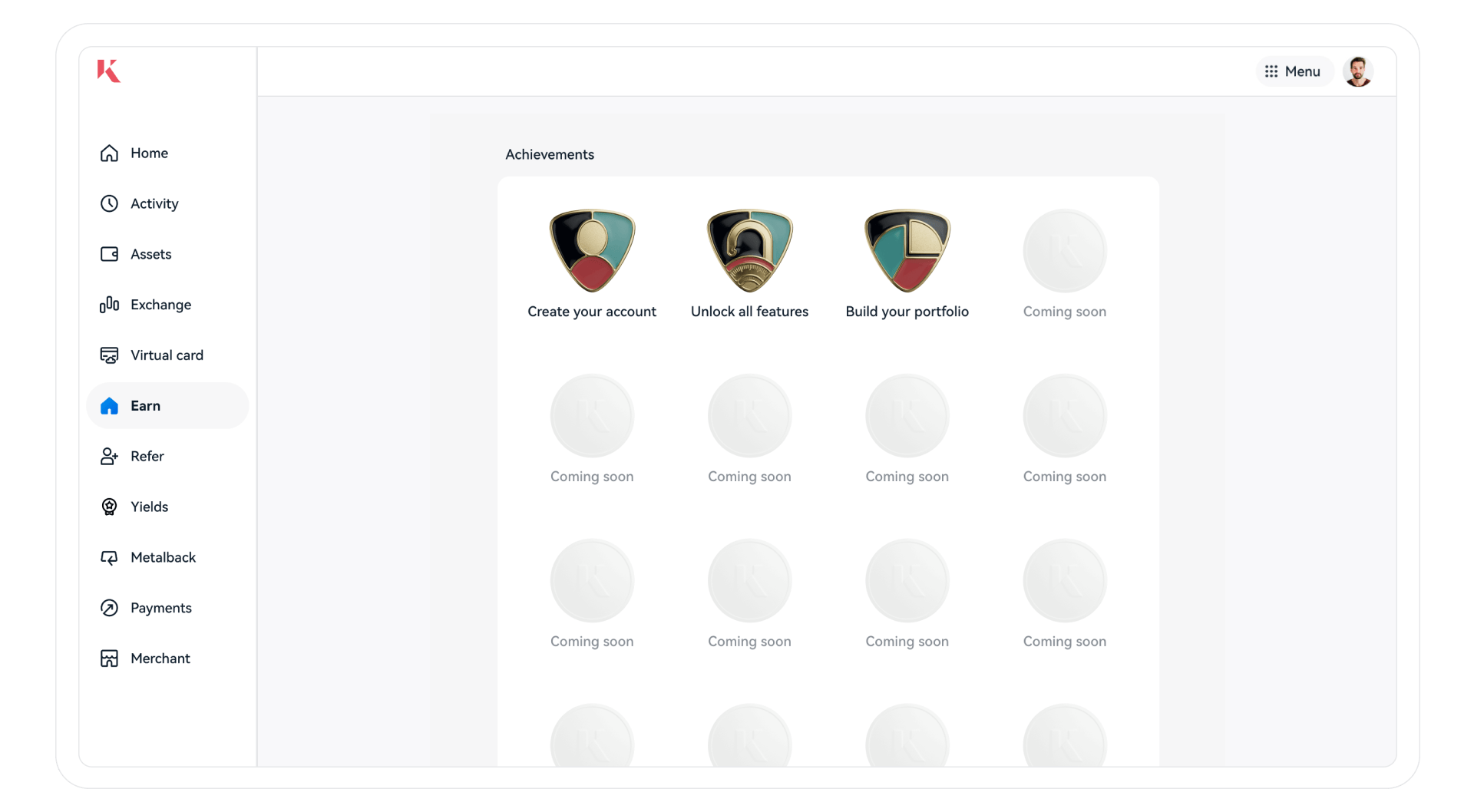Open the user profile avatar
The height and width of the screenshot is (812, 1474).
tap(1357, 71)
